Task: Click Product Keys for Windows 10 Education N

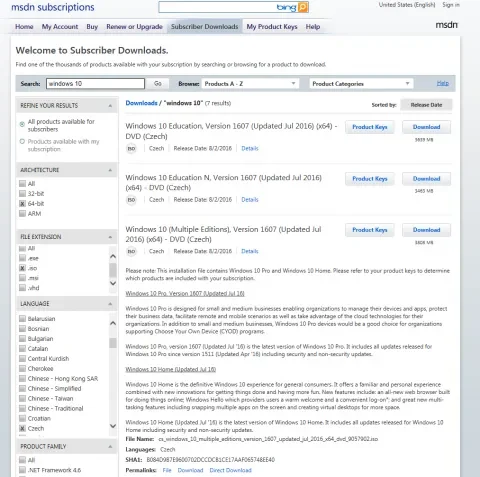Action: pyautogui.click(x=370, y=179)
